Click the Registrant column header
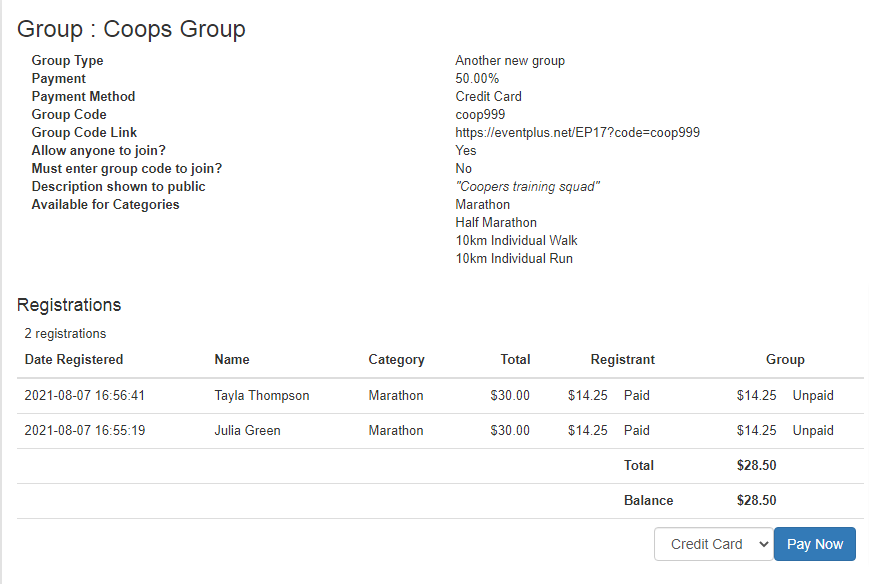869x584 pixels. 622,359
